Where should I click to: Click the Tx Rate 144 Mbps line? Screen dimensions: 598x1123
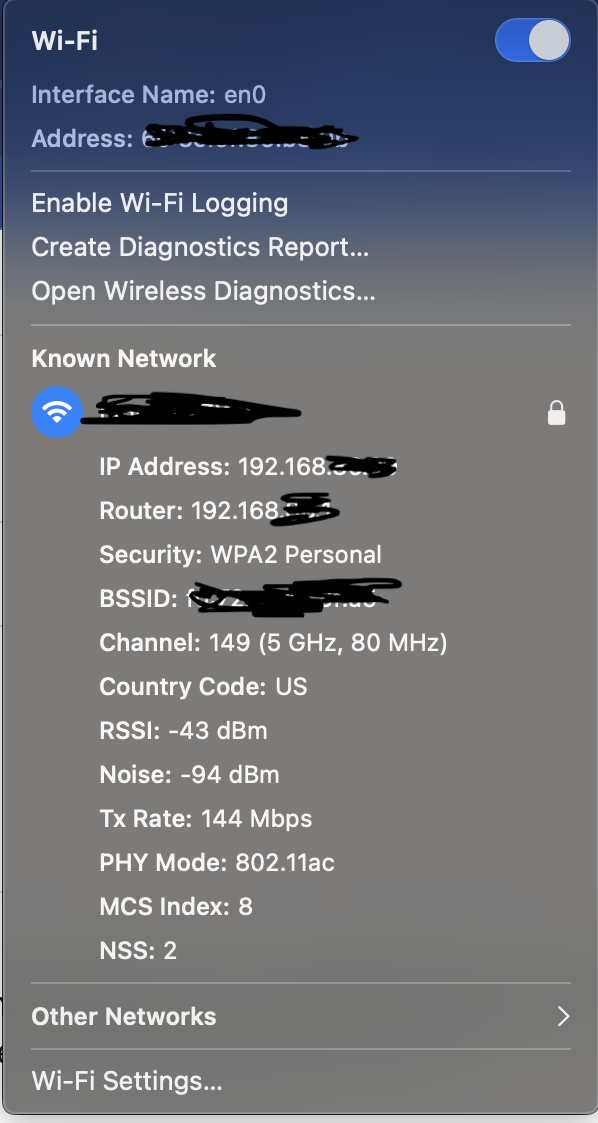[205, 818]
